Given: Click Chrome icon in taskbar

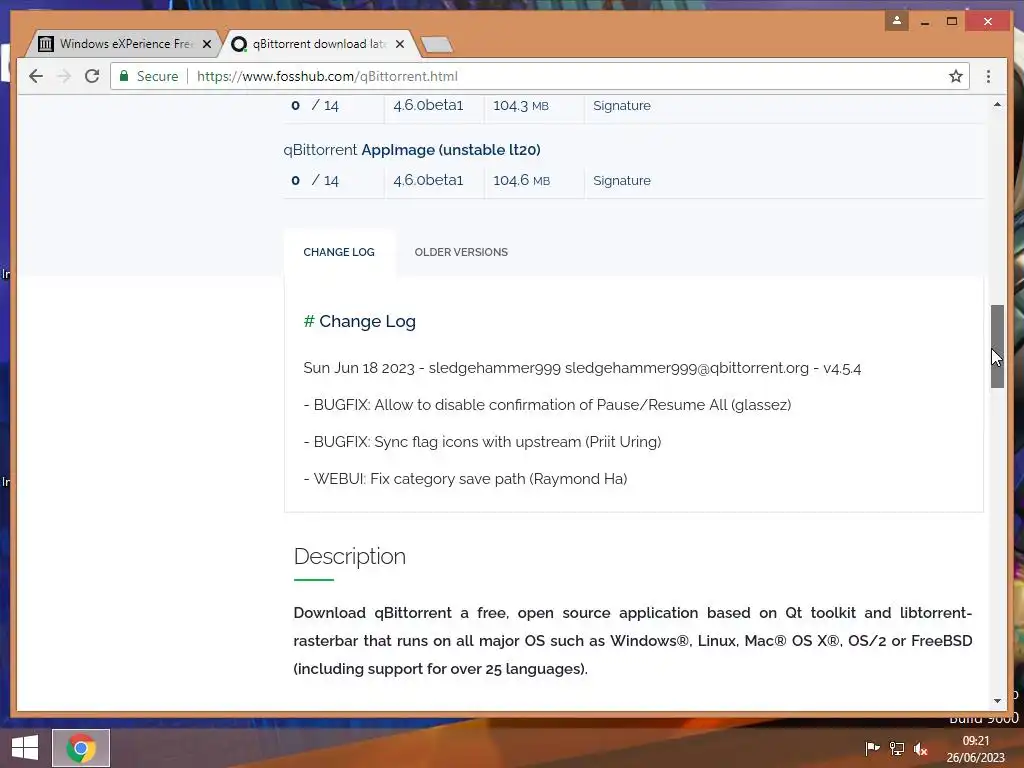Looking at the screenshot, I should click(81, 748).
